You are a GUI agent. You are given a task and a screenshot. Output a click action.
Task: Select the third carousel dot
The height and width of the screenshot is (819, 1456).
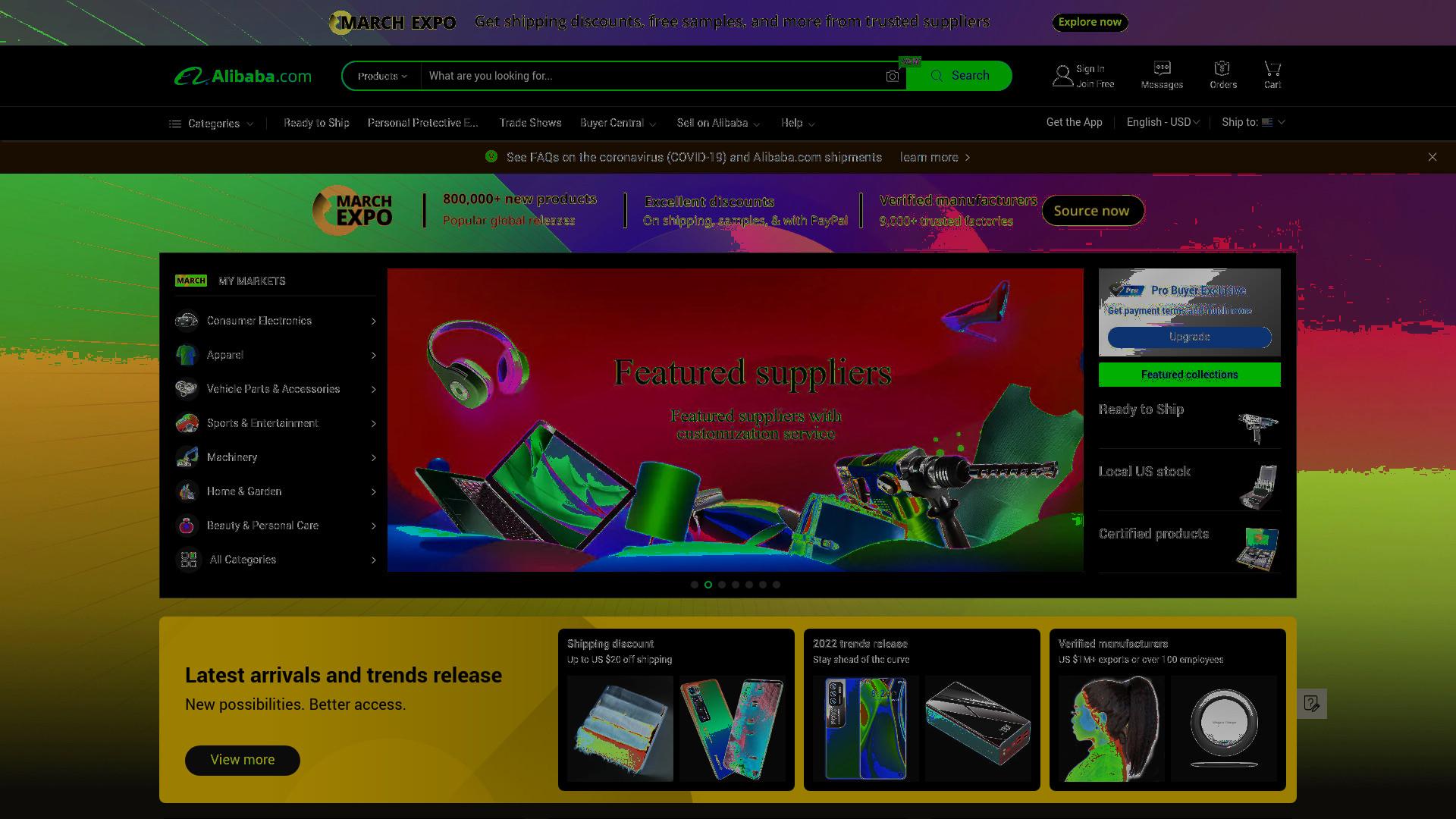point(722,585)
